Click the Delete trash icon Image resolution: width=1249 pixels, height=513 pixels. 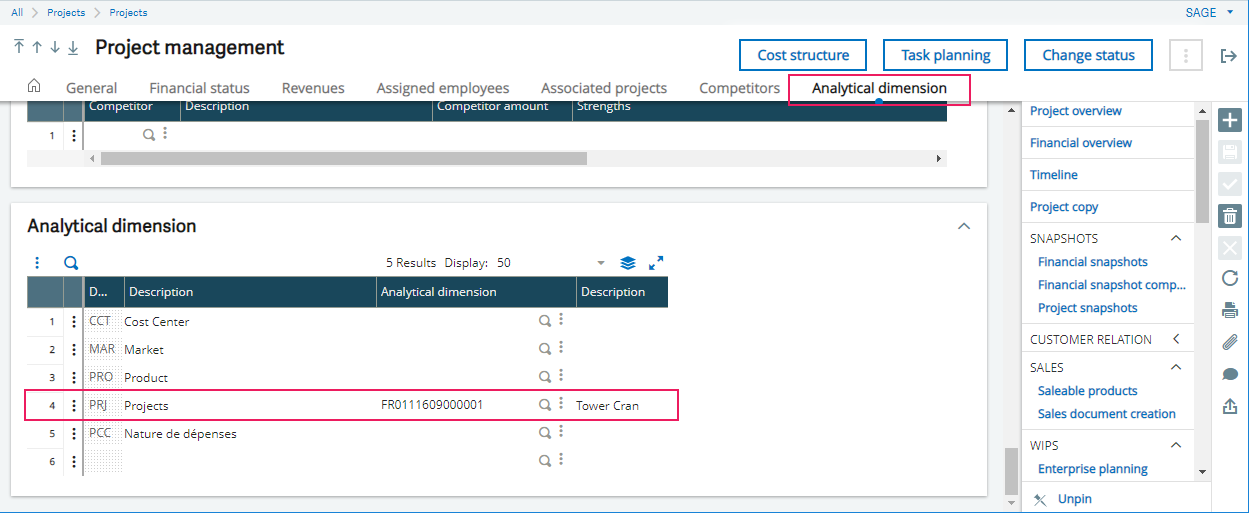click(1230, 215)
